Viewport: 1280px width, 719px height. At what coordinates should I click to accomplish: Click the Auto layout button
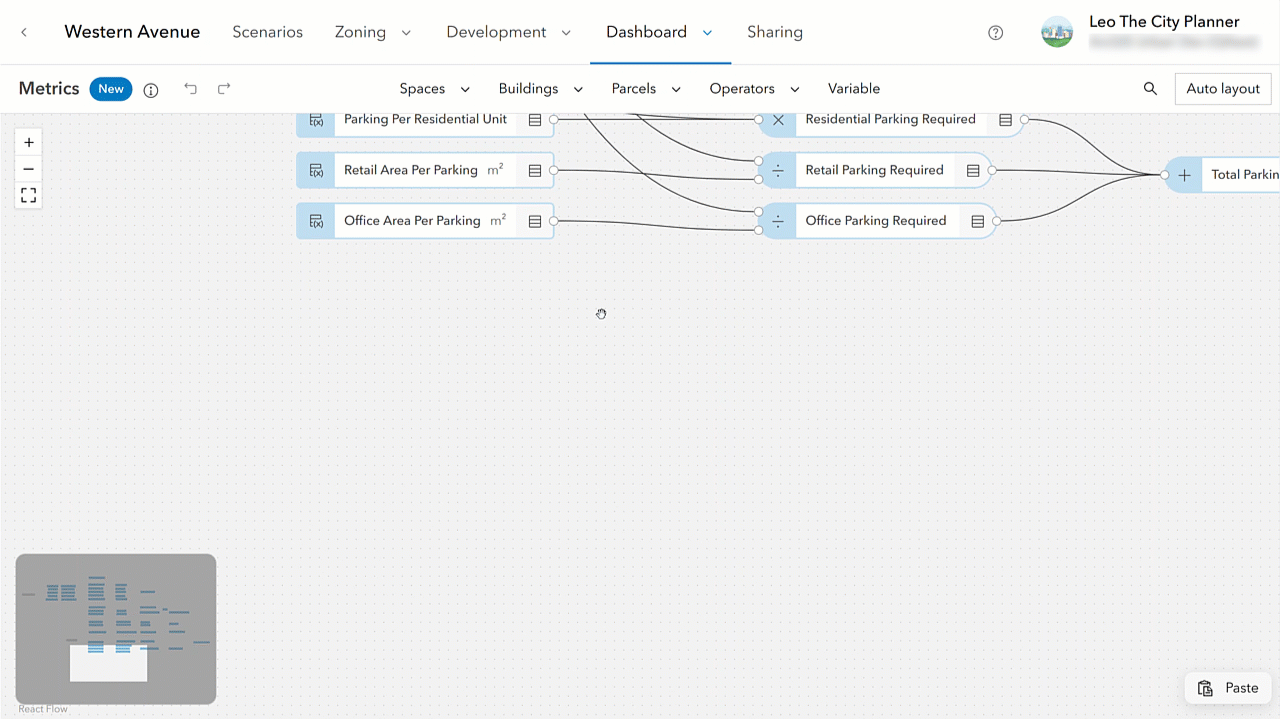coord(1222,89)
